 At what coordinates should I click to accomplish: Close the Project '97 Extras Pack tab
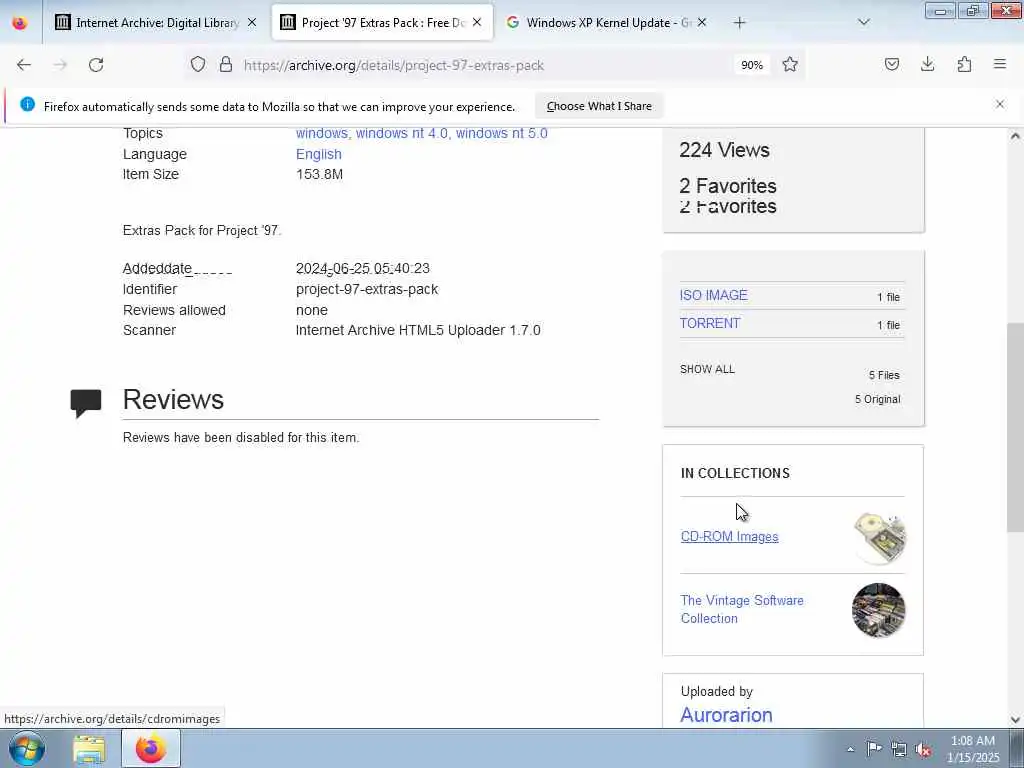[x=477, y=22]
